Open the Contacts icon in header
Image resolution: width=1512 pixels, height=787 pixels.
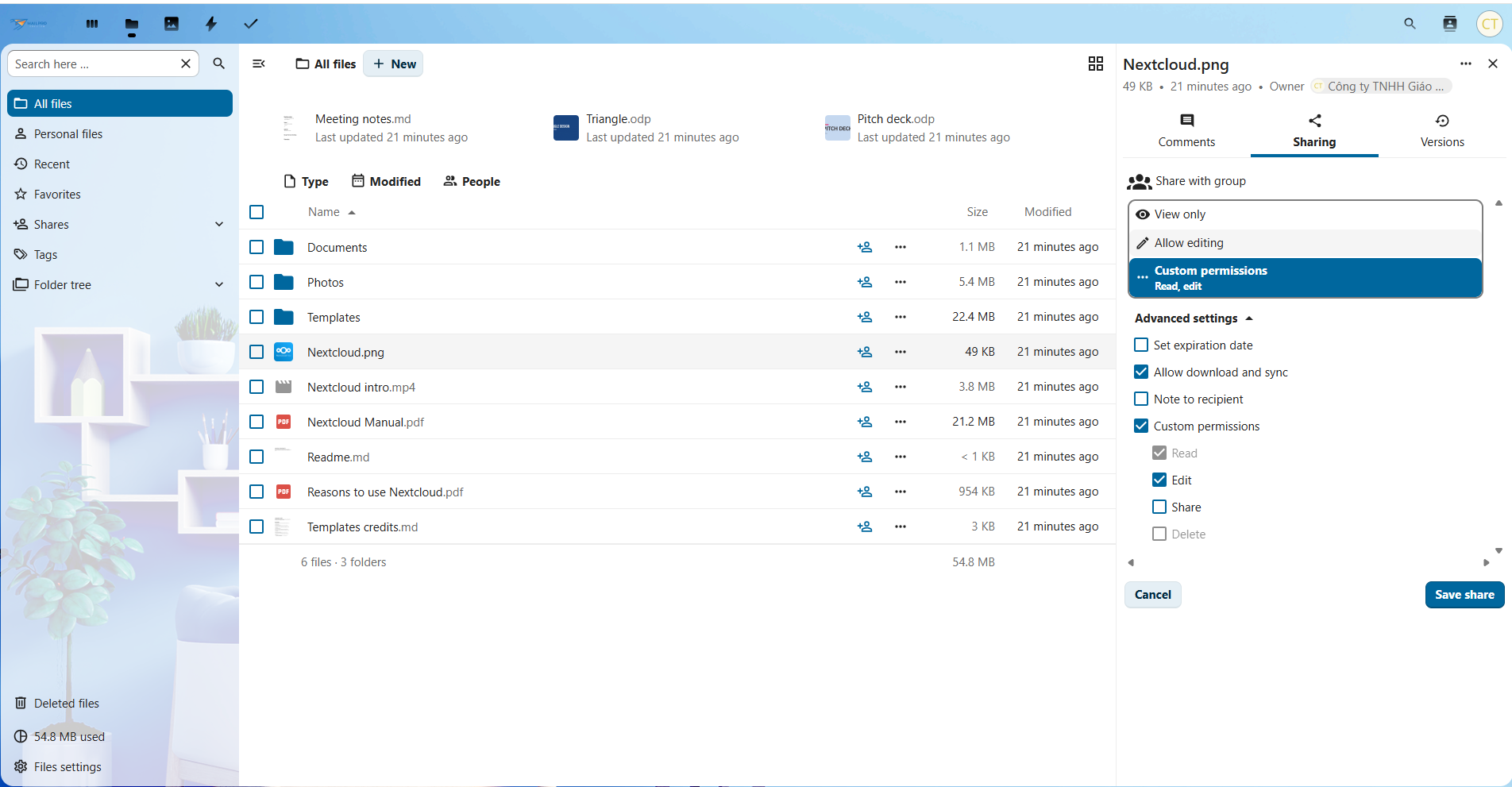pyautogui.click(x=1450, y=24)
